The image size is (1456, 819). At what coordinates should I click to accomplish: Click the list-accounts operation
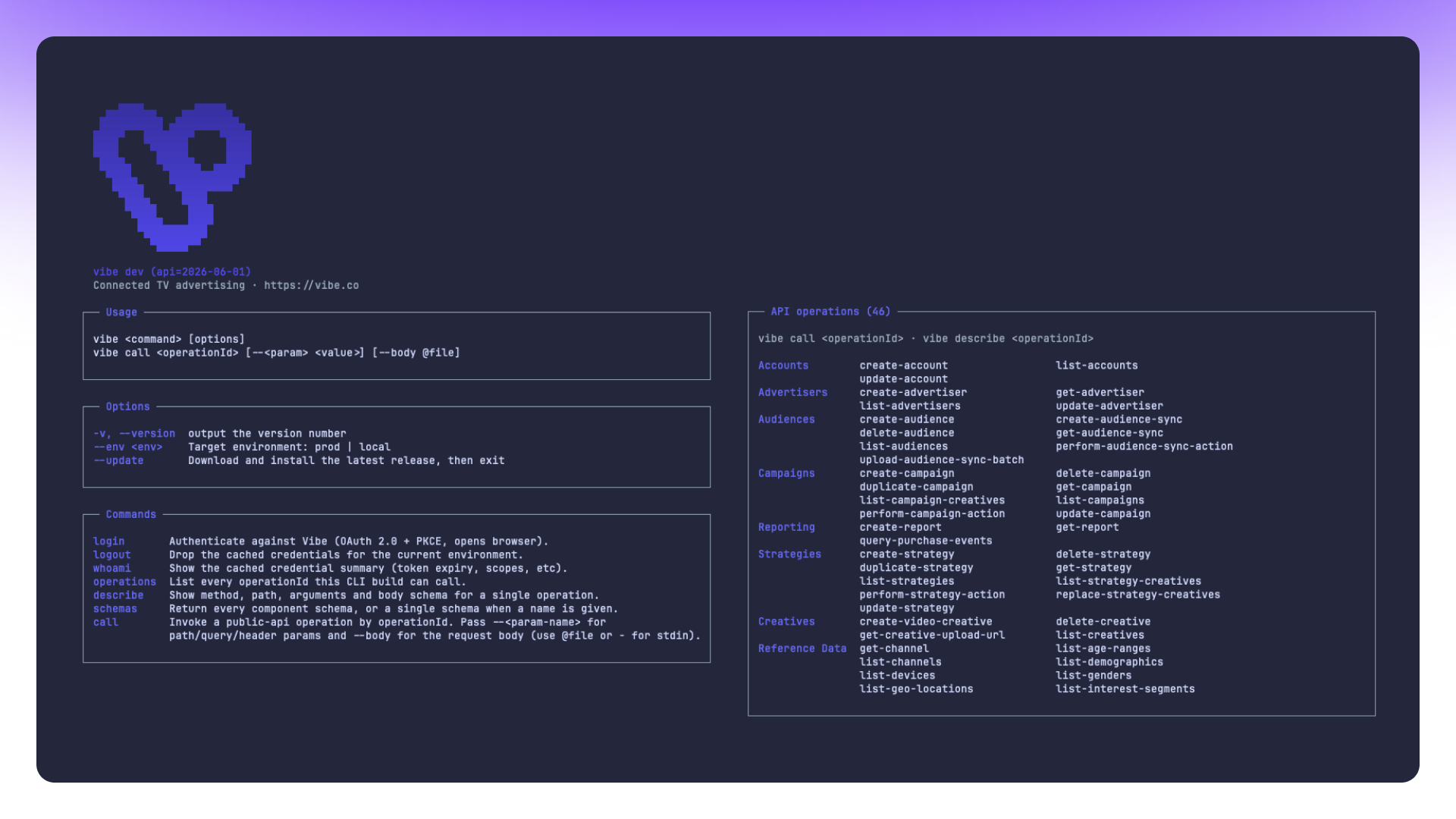tap(1097, 366)
